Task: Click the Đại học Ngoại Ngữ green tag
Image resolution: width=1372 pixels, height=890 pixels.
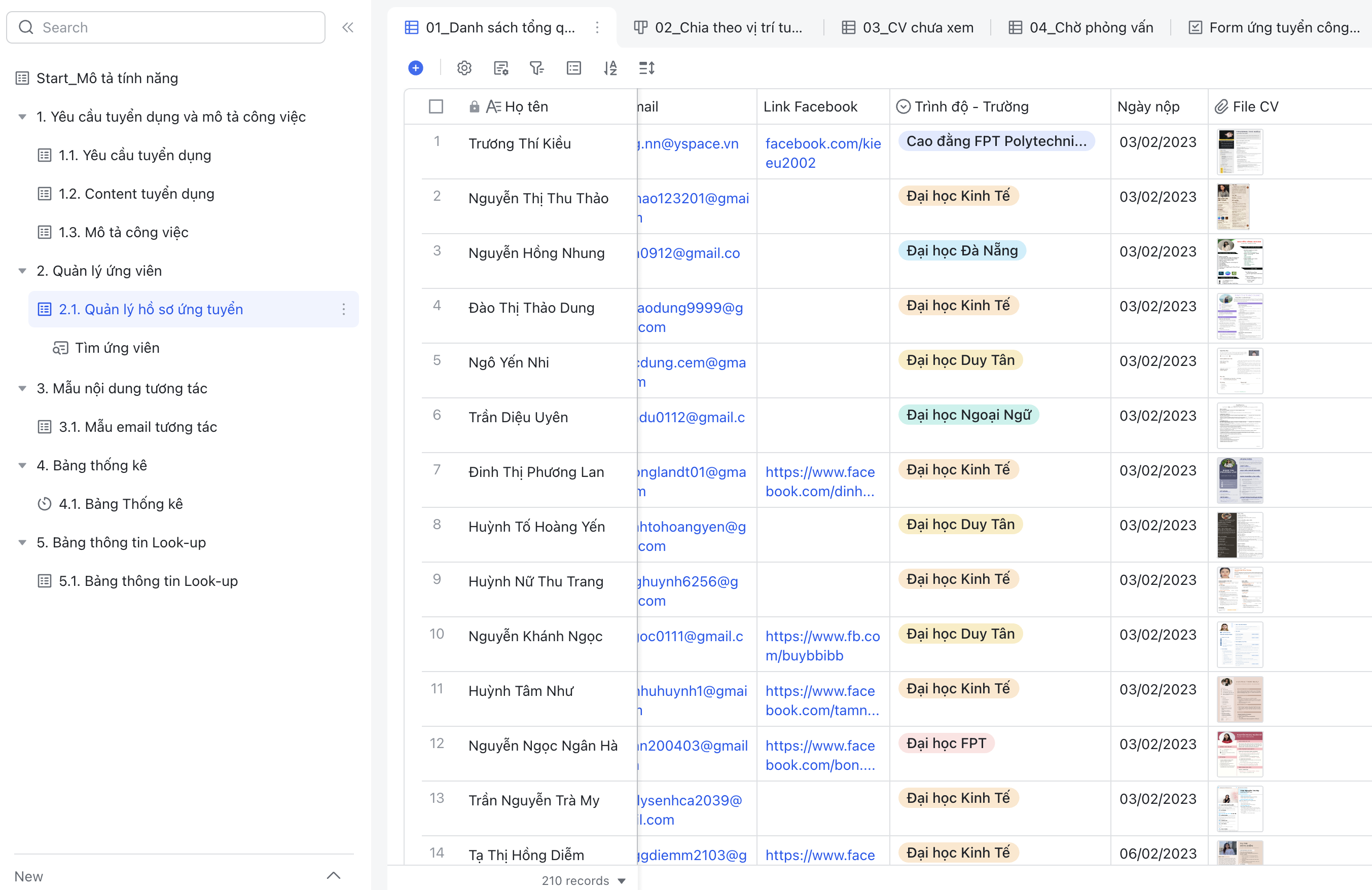Action: pos(968,415)
